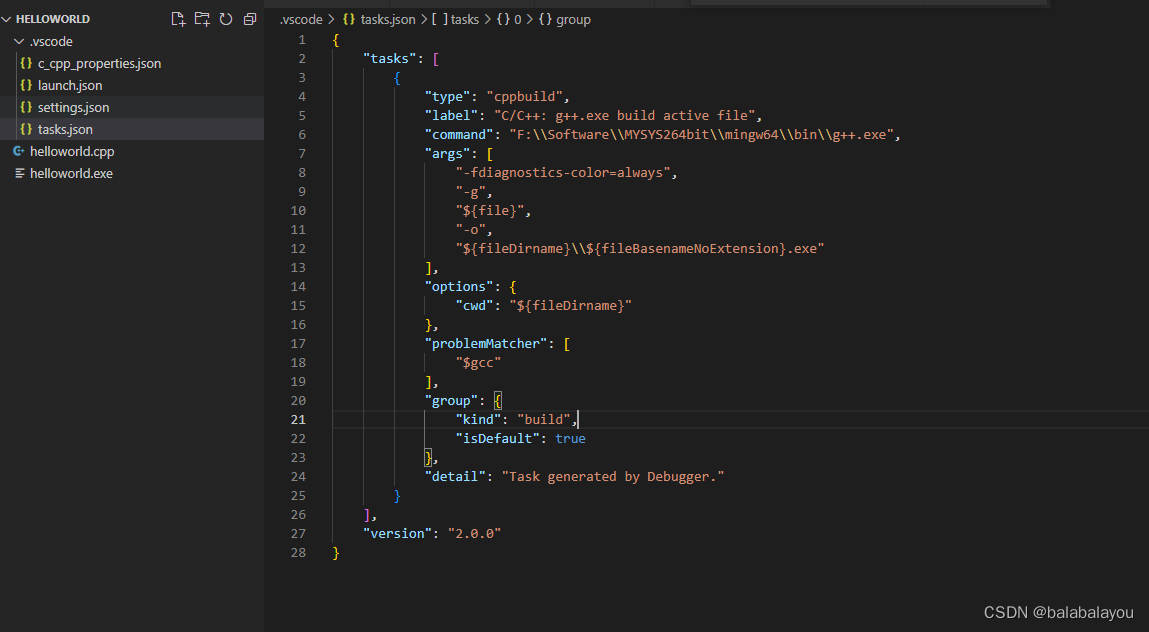The image size is (1149, 632).
Task: Select tasks.json in the explorer tree
Action: (65, 129)
